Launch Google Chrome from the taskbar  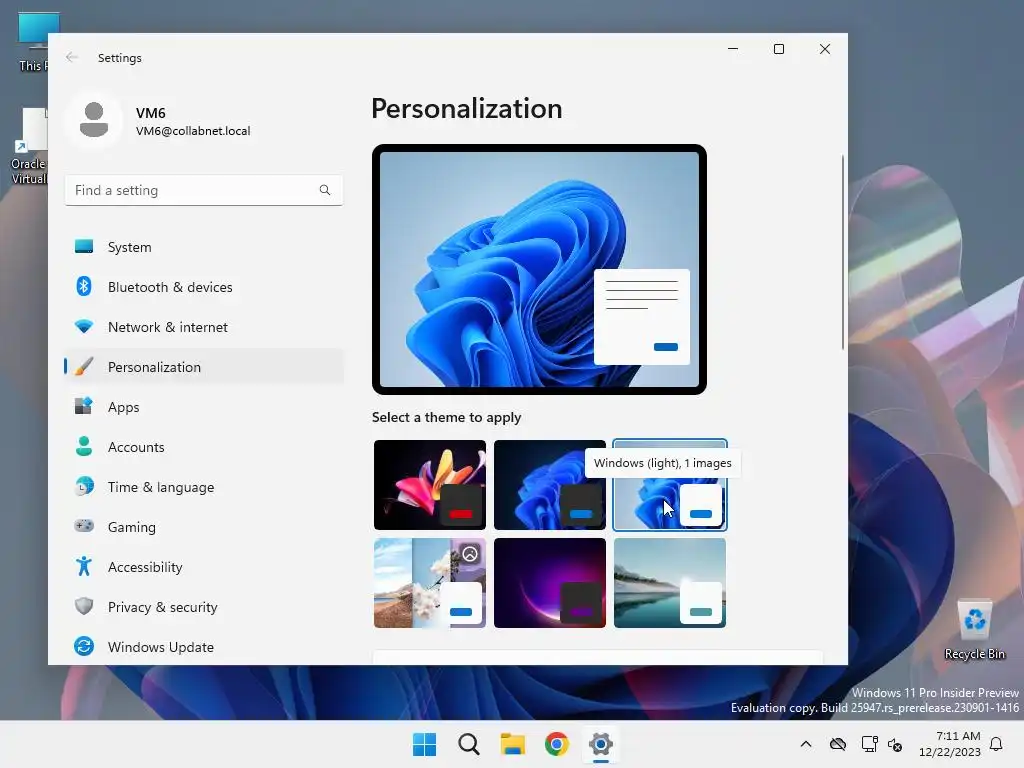tap(556, 744)
